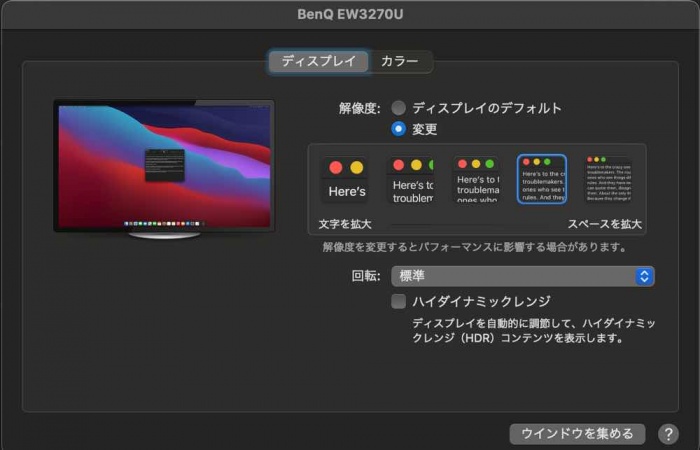Screen dimensions: 700x450
Task: Click the 解像度: label
Action: click(359, 108)
